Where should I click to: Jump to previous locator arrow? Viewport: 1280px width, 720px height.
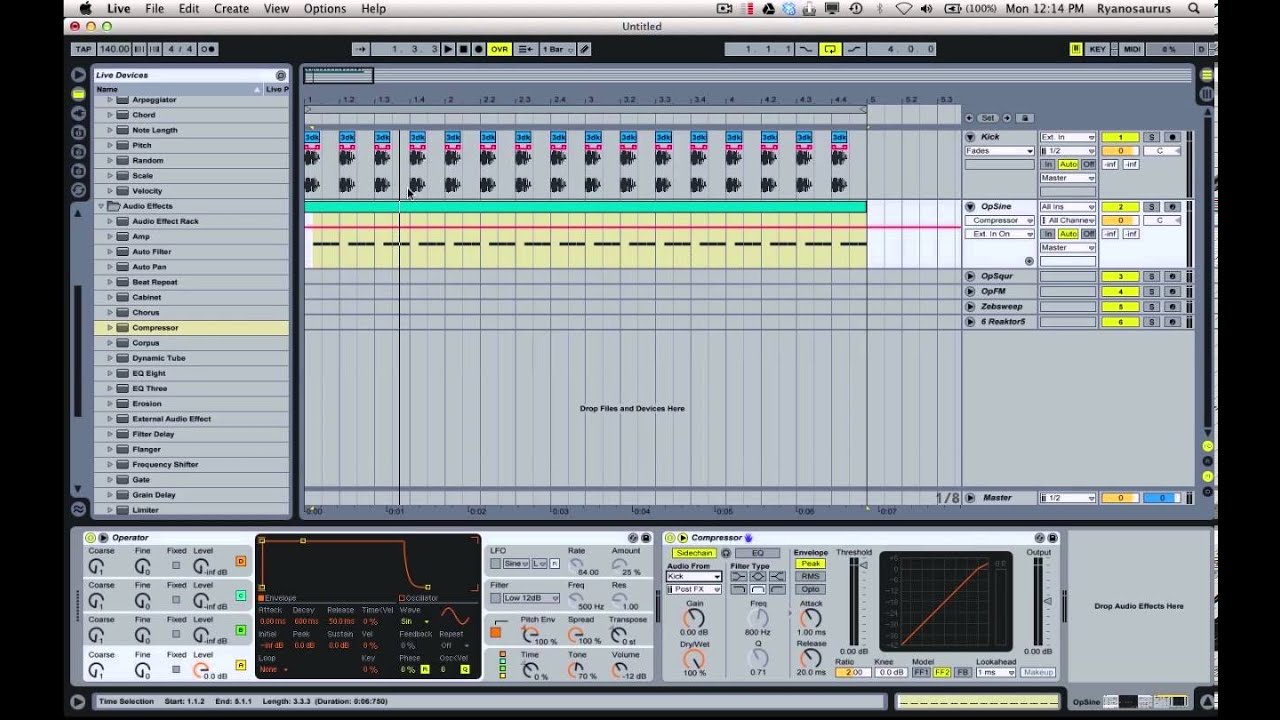[x=969, y=118]
